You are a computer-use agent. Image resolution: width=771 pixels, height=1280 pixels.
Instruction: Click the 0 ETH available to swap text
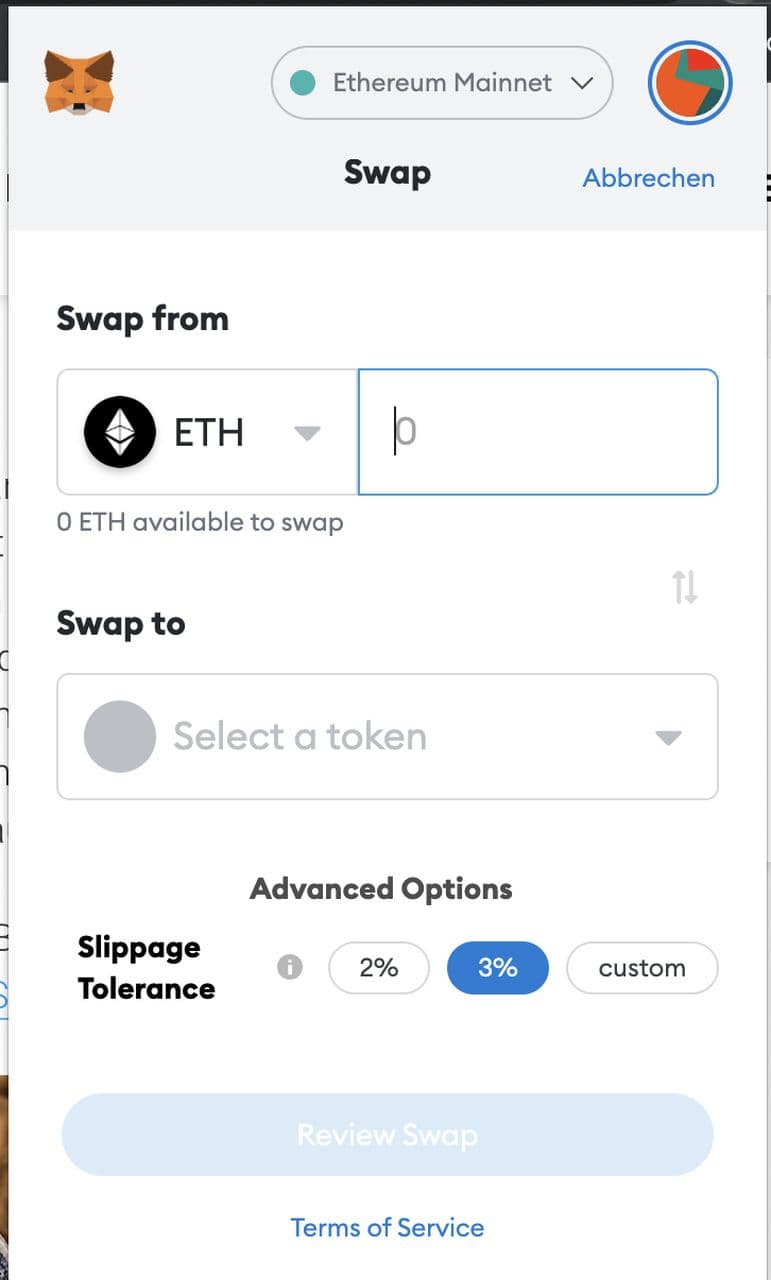pyautogui.click(x=200, y=522)
